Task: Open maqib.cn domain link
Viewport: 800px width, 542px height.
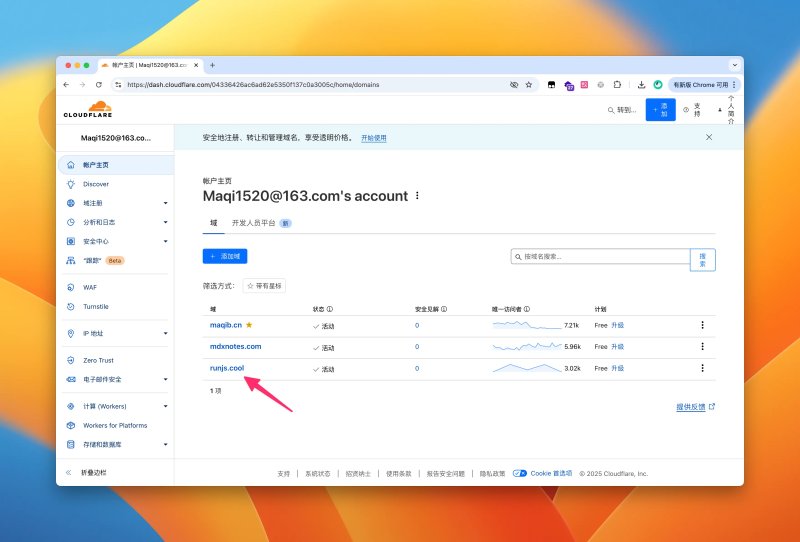Action: 226,325
